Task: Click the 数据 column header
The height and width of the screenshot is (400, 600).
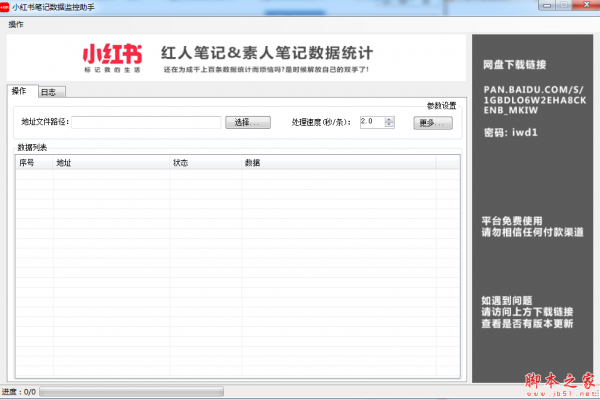Action: pyautogui.click(x=339, y=163)
